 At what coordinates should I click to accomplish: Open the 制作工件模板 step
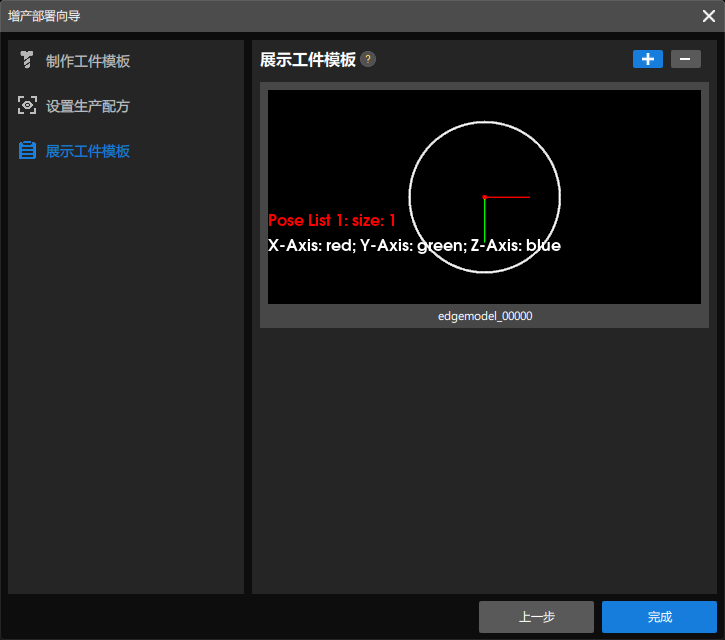point(88,61)
